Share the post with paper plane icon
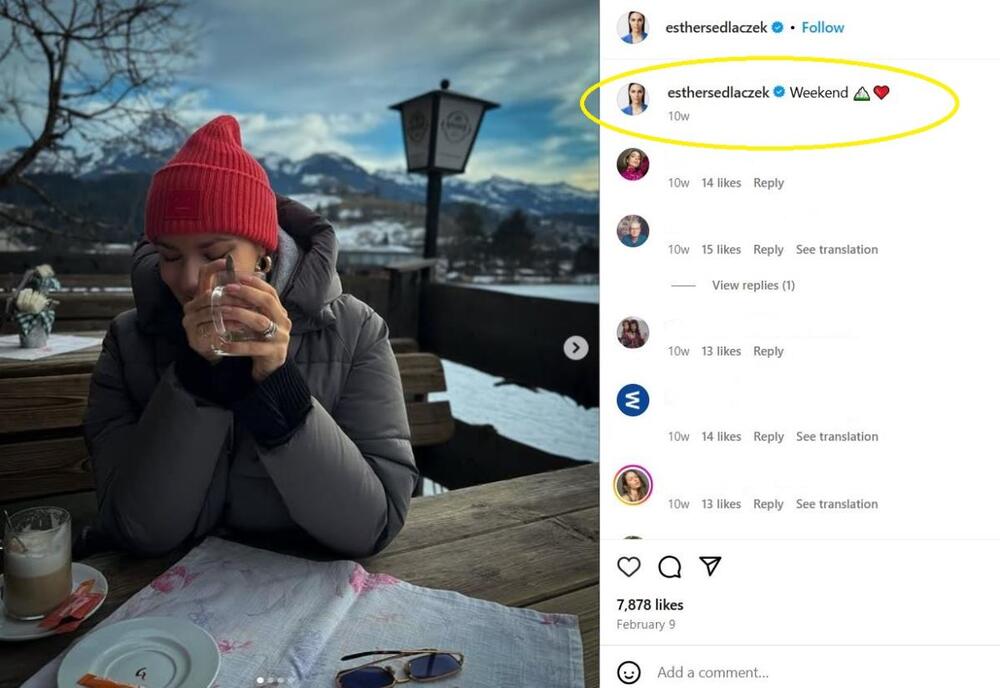The height and width of the screenshot is (688, 1000). coord(710,567)
